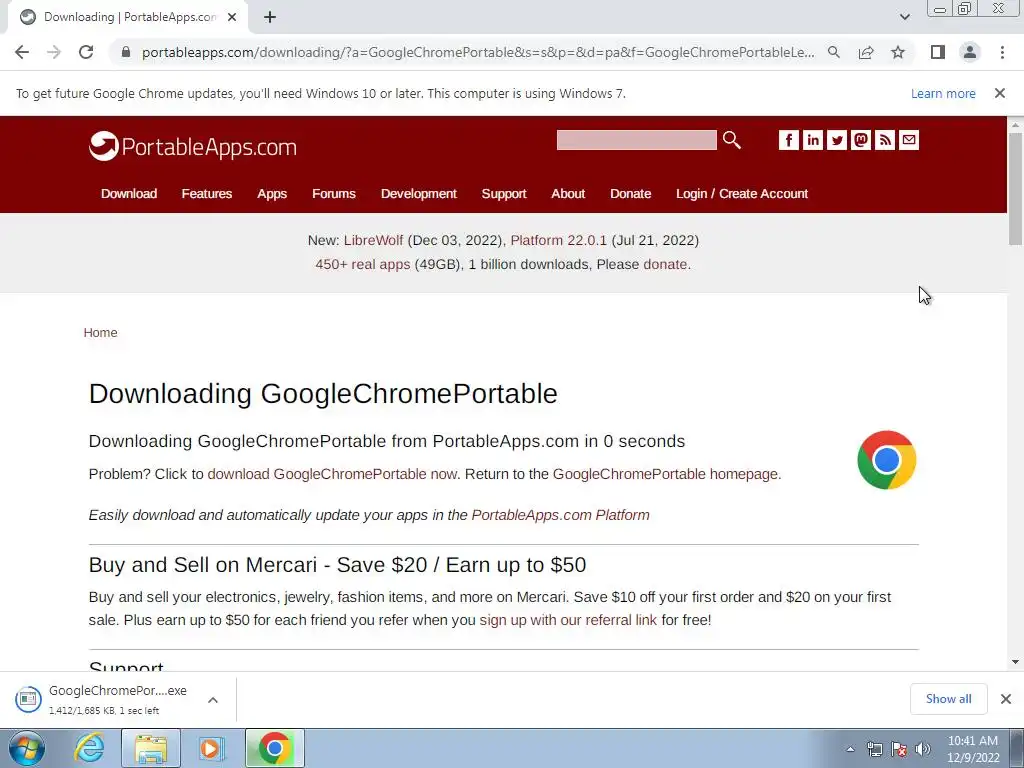Click download GoogleChromePortable now link
The image size is (1024, 768).
(332, 474)
